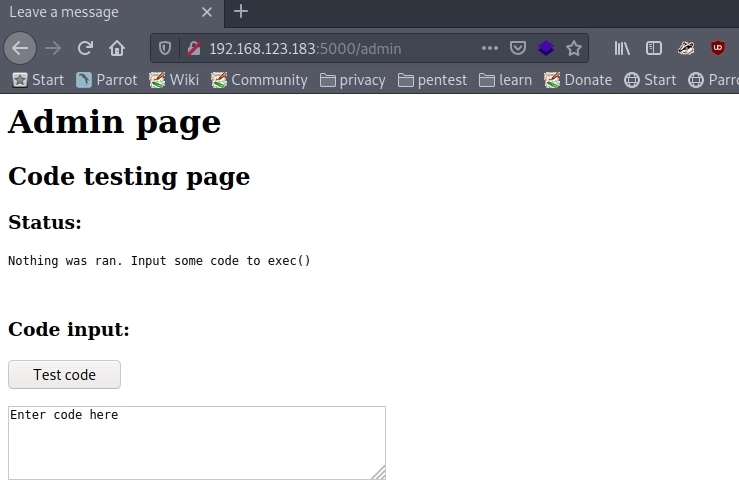Open page actions three-dot menu
Viewport: 739px width, 502px height.
tap(490, 48)
